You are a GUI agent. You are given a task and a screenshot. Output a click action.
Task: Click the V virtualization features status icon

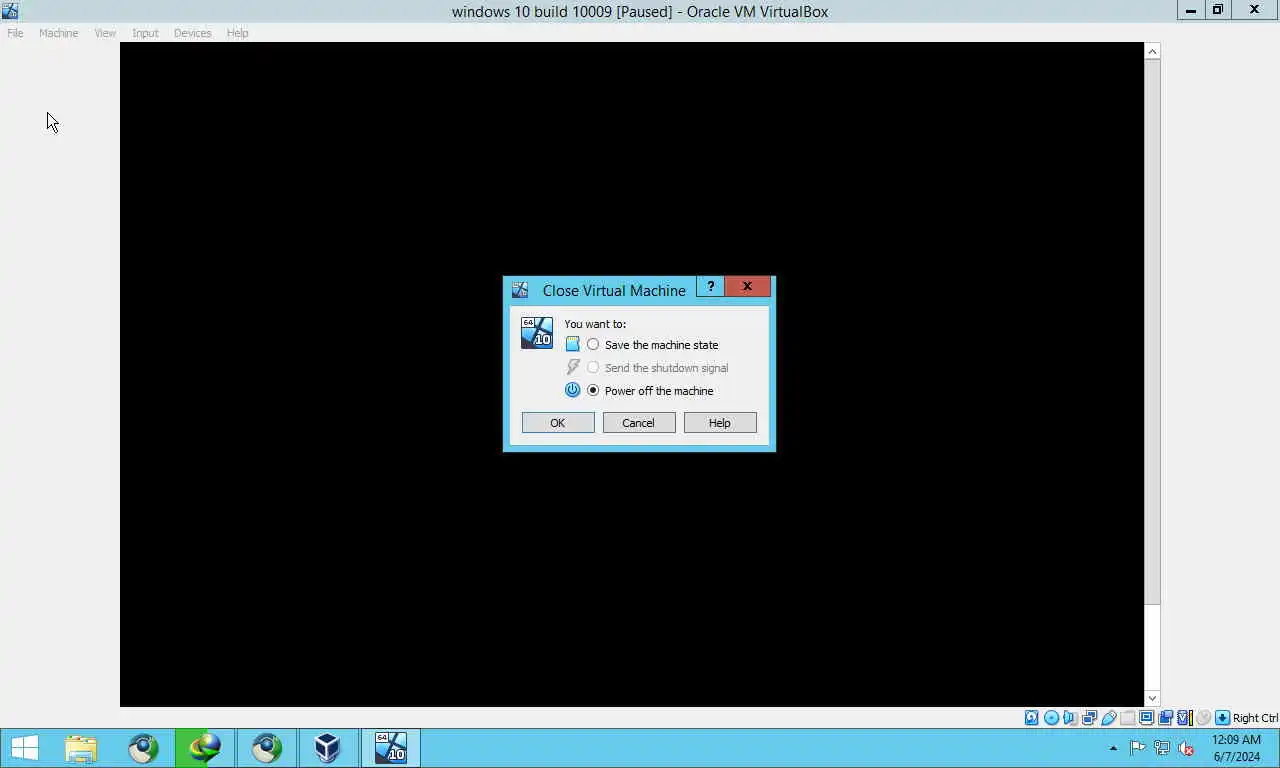tap(1184, 718)
